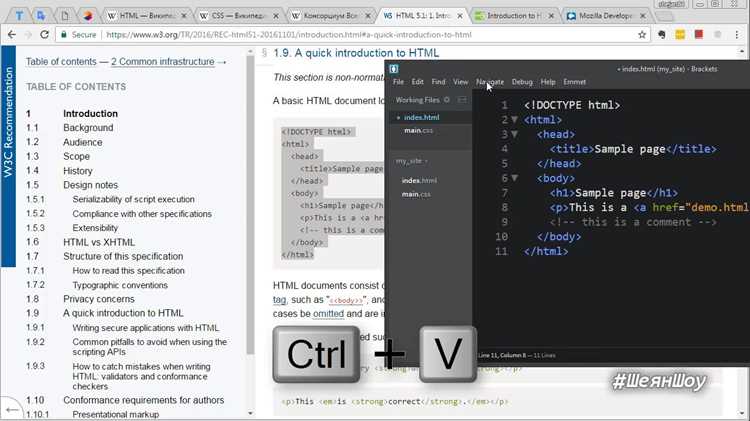Go back using the browser back arrow

[11, 34]
